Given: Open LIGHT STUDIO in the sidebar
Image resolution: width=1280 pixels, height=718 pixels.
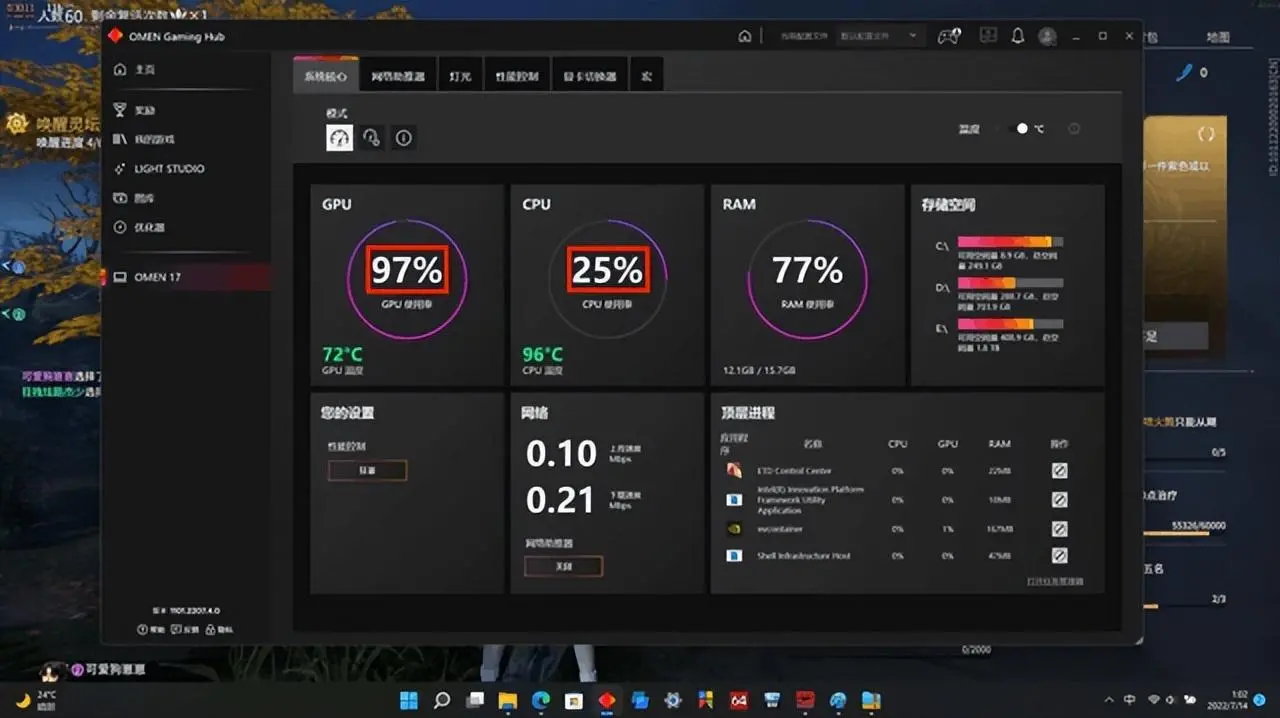Looking at the screenshot, I should (168, 169).
